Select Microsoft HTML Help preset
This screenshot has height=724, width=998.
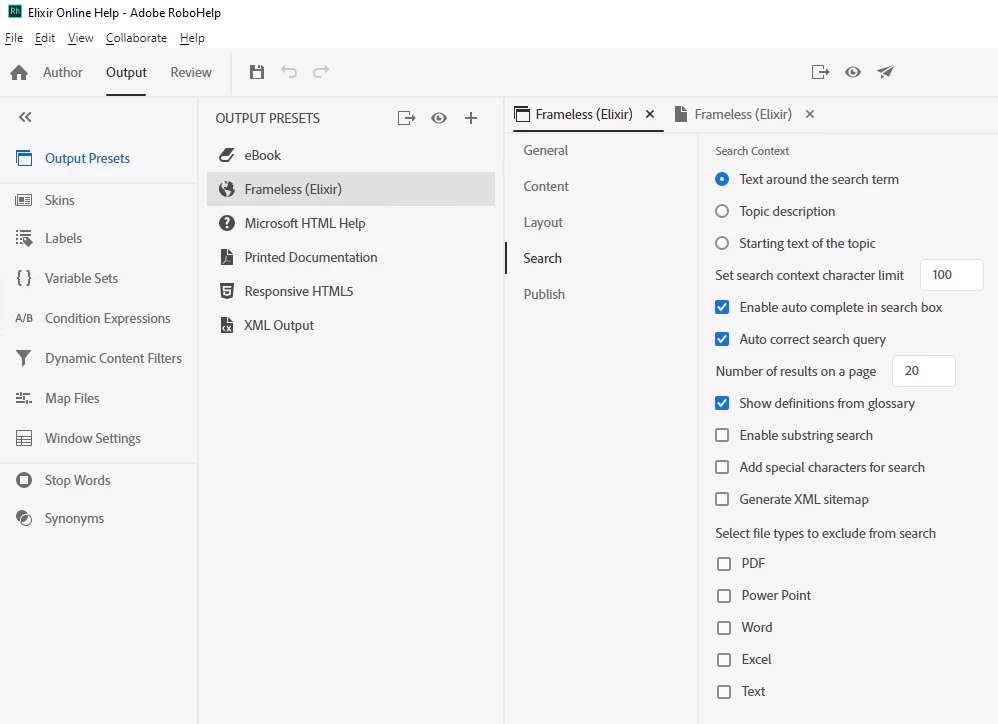[351, 223]
